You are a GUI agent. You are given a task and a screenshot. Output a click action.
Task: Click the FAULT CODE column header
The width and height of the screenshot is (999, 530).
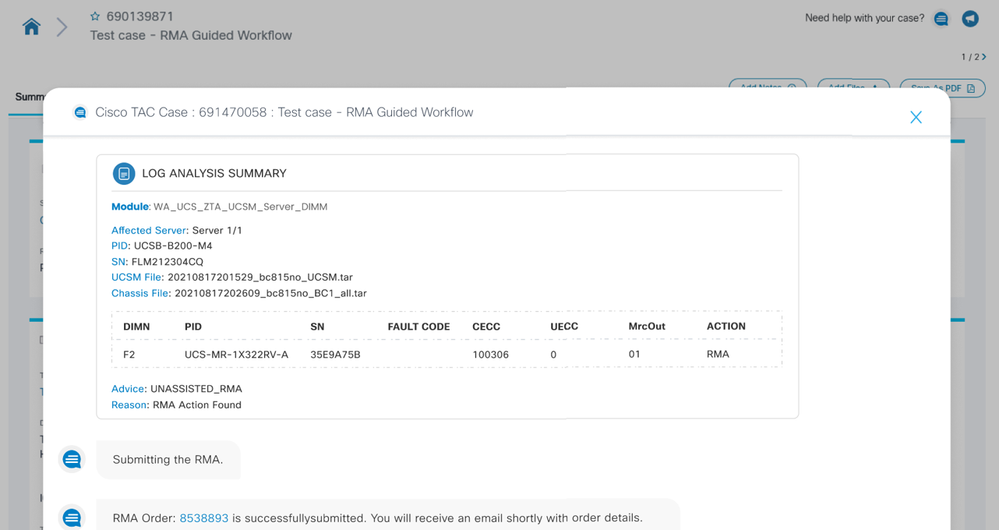pyautogui.click(x=419, y=327)
